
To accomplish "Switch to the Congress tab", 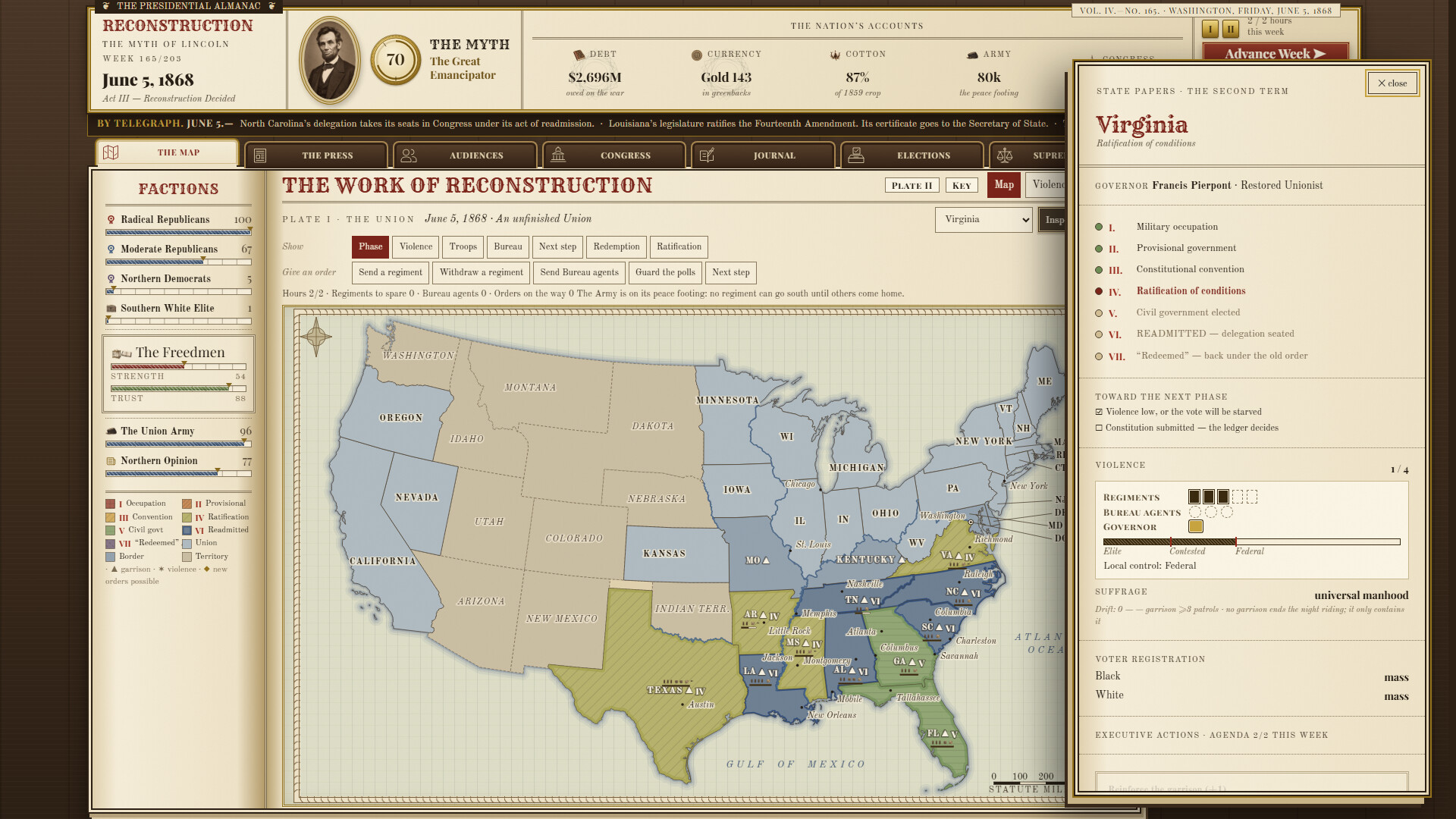I will (x=614, y=155).
